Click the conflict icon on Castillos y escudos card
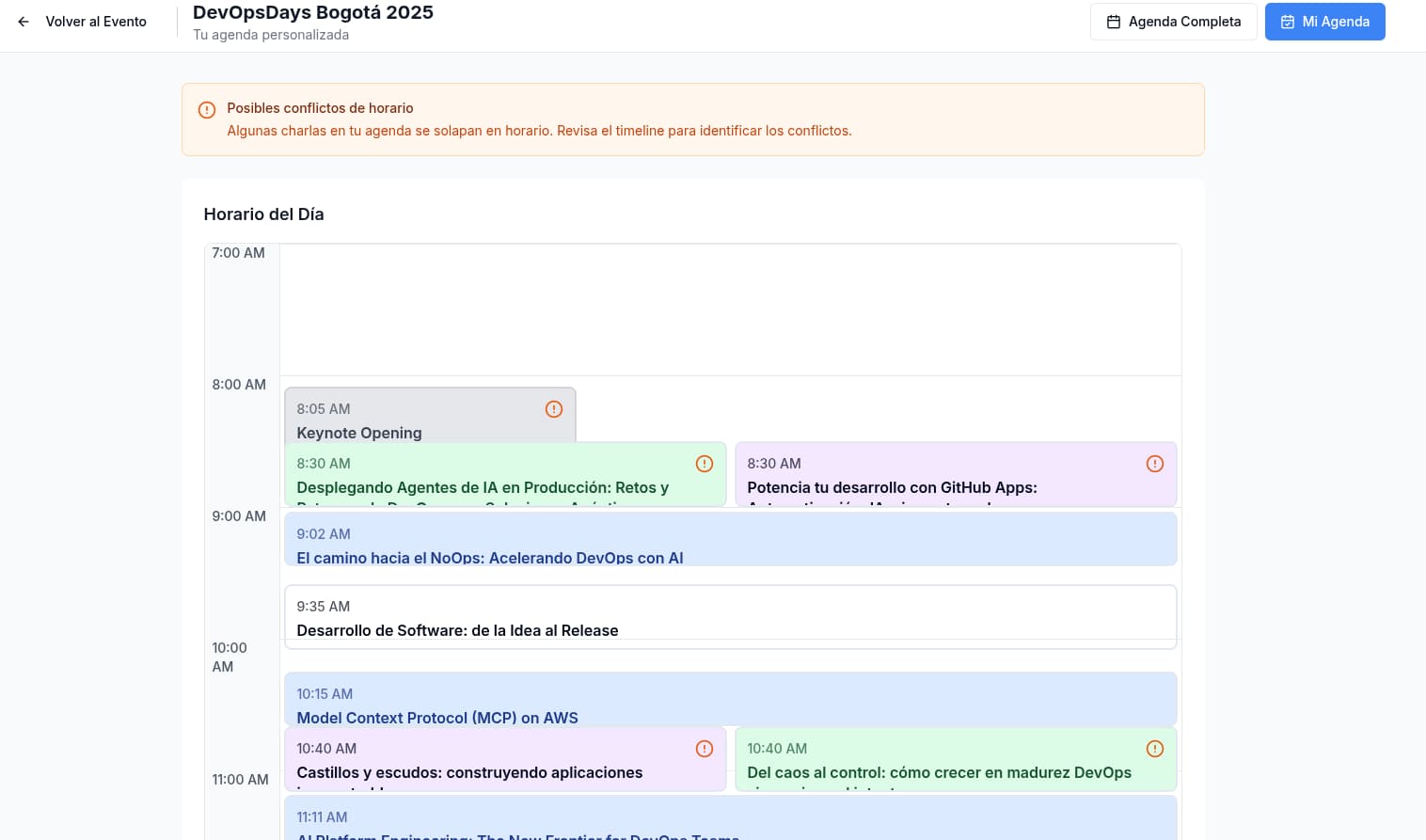Viewport: 1426px width, 840px height. (705, 749)
